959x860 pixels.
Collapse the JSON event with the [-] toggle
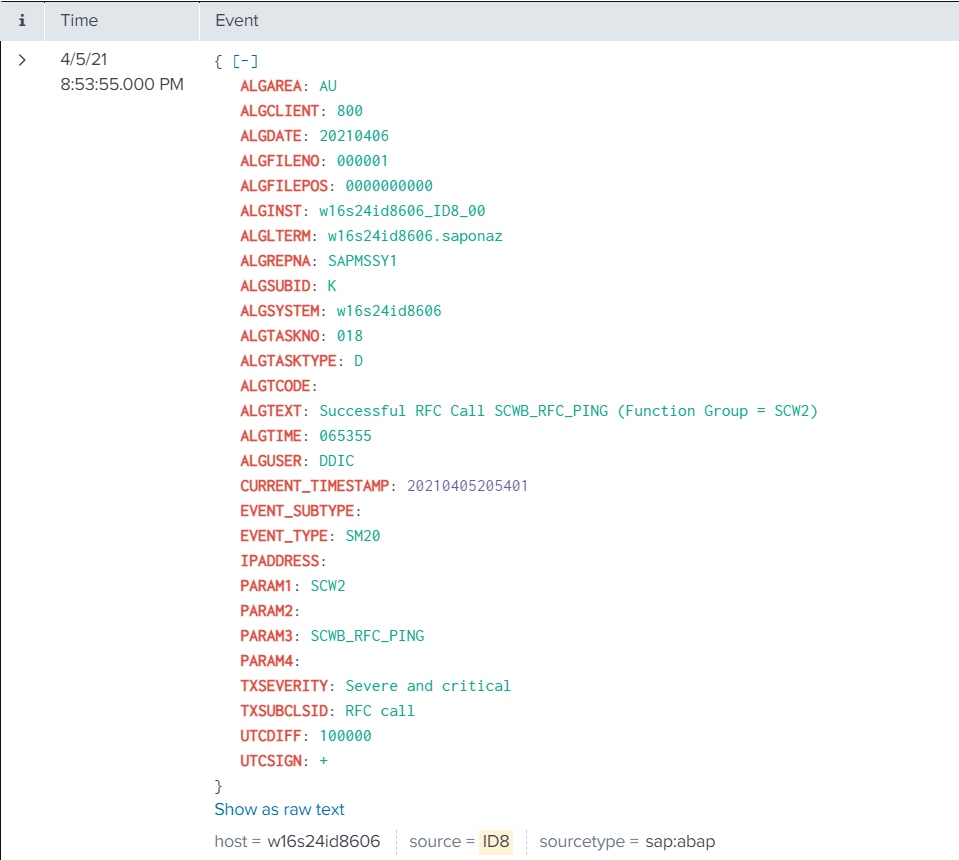(x=245, y=61)
